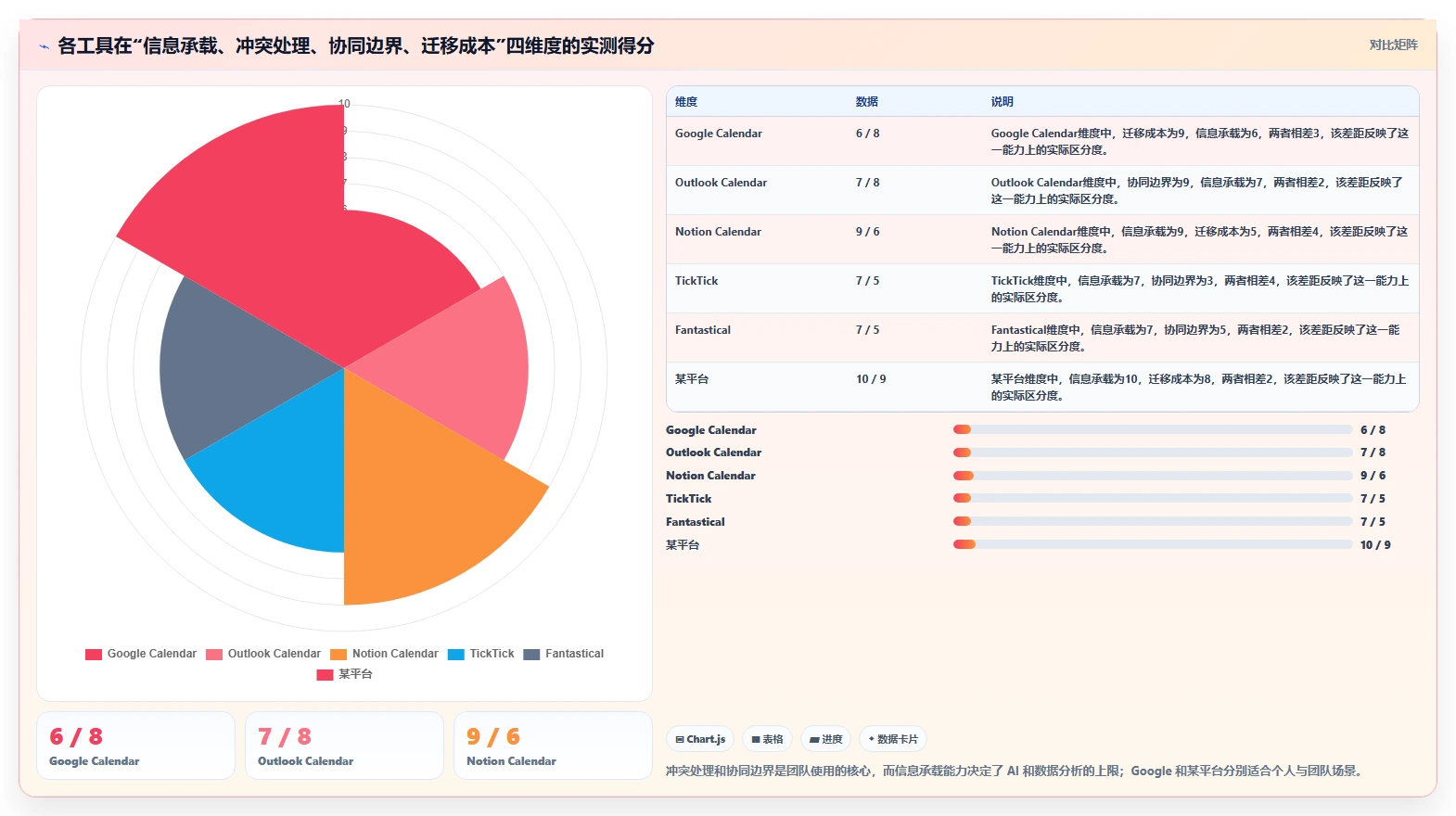The height and width of the screenshot is (816, 1456).
Task: Toggle 某平台 series in the chart legend
Action: coord(344,674)
